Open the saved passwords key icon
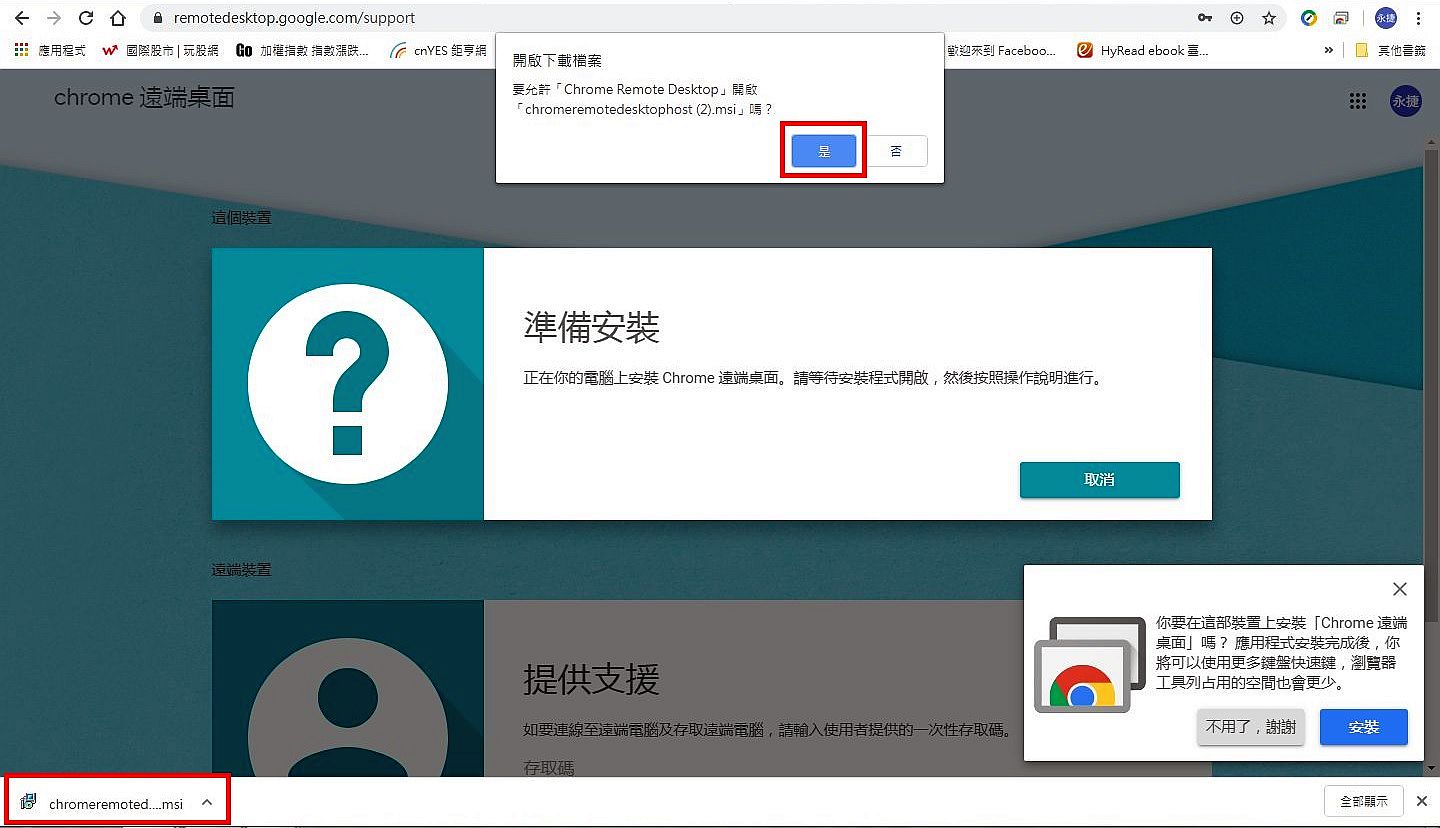1440x828 pixels. pos(1205,18)
